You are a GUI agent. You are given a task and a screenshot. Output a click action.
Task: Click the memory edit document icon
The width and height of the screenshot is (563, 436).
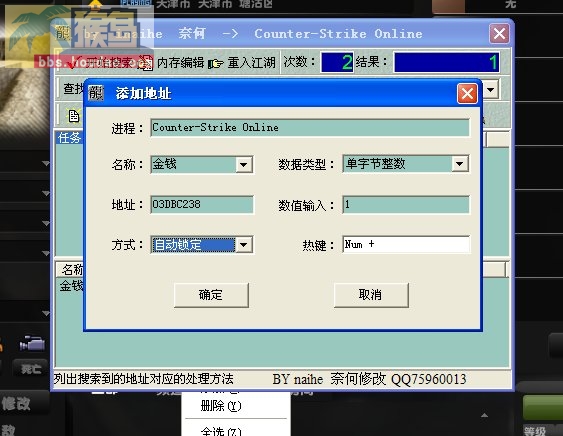(x=146, y=63)
